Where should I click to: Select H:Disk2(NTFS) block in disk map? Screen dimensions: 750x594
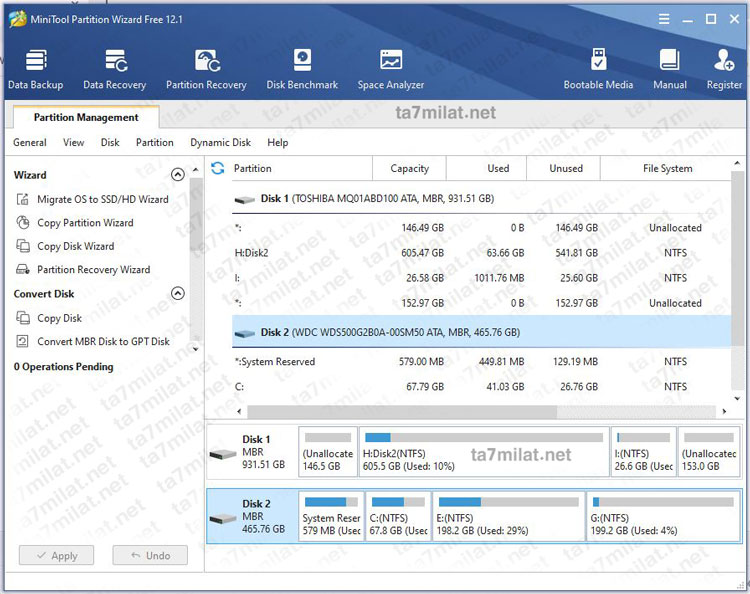484,452
